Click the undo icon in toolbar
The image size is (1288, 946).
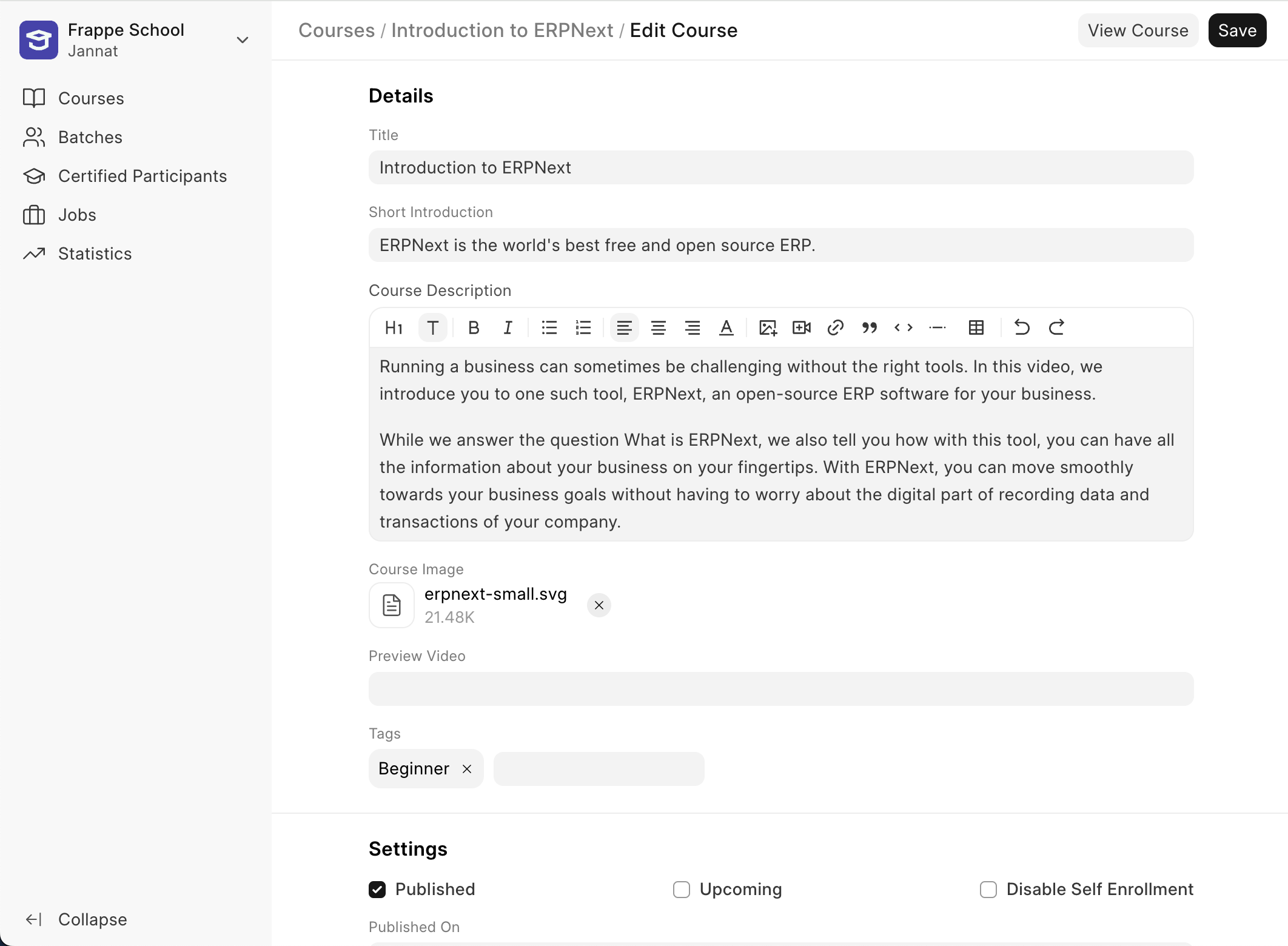pyautogui.click(x=1021, y=327)
